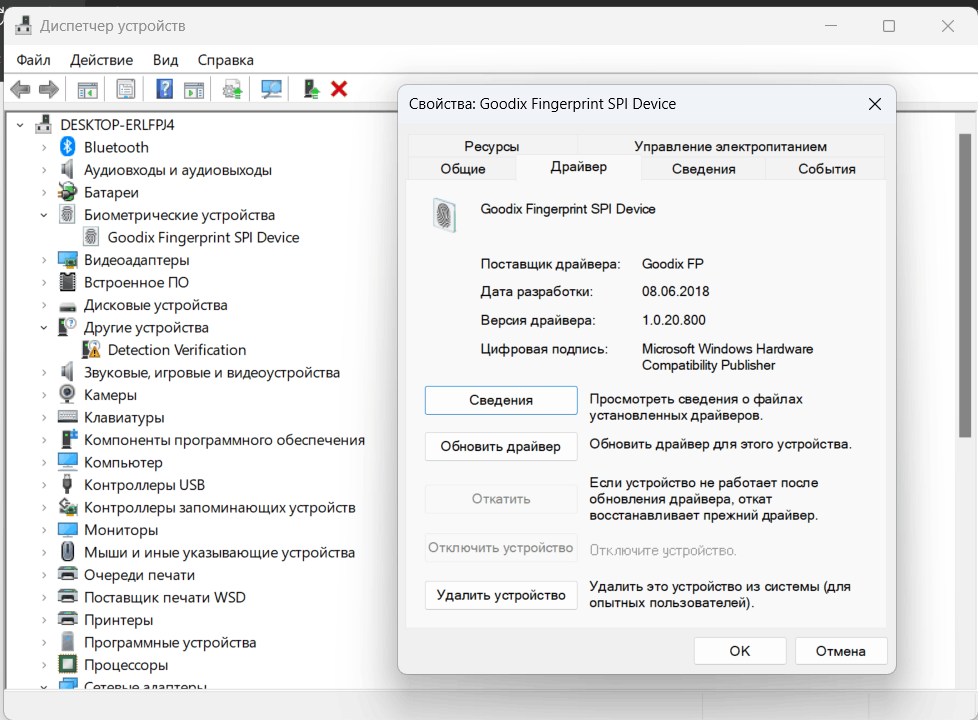Click driver version value 1.0.20.800
This screenshot has height=720, width=978.
tap(674, 320)
